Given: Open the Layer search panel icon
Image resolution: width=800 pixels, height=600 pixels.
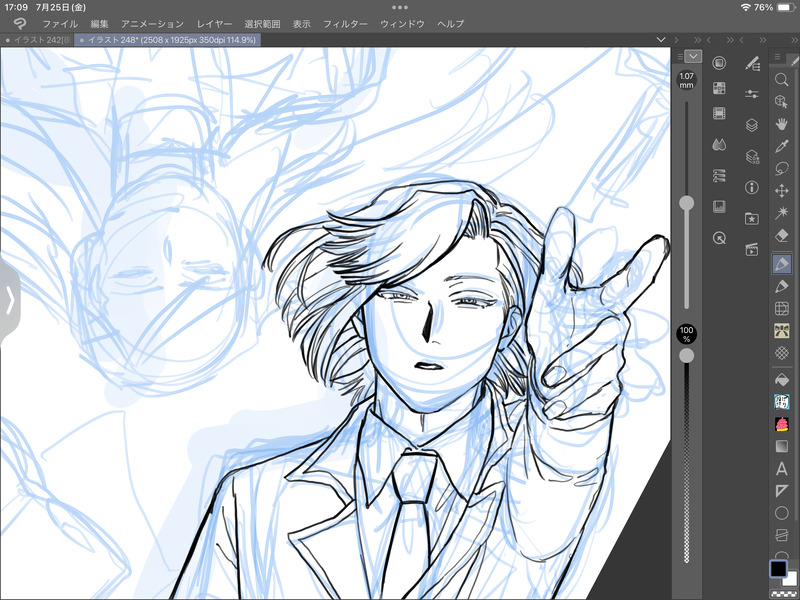Looking at the screenshot, I should pos(752,156).
